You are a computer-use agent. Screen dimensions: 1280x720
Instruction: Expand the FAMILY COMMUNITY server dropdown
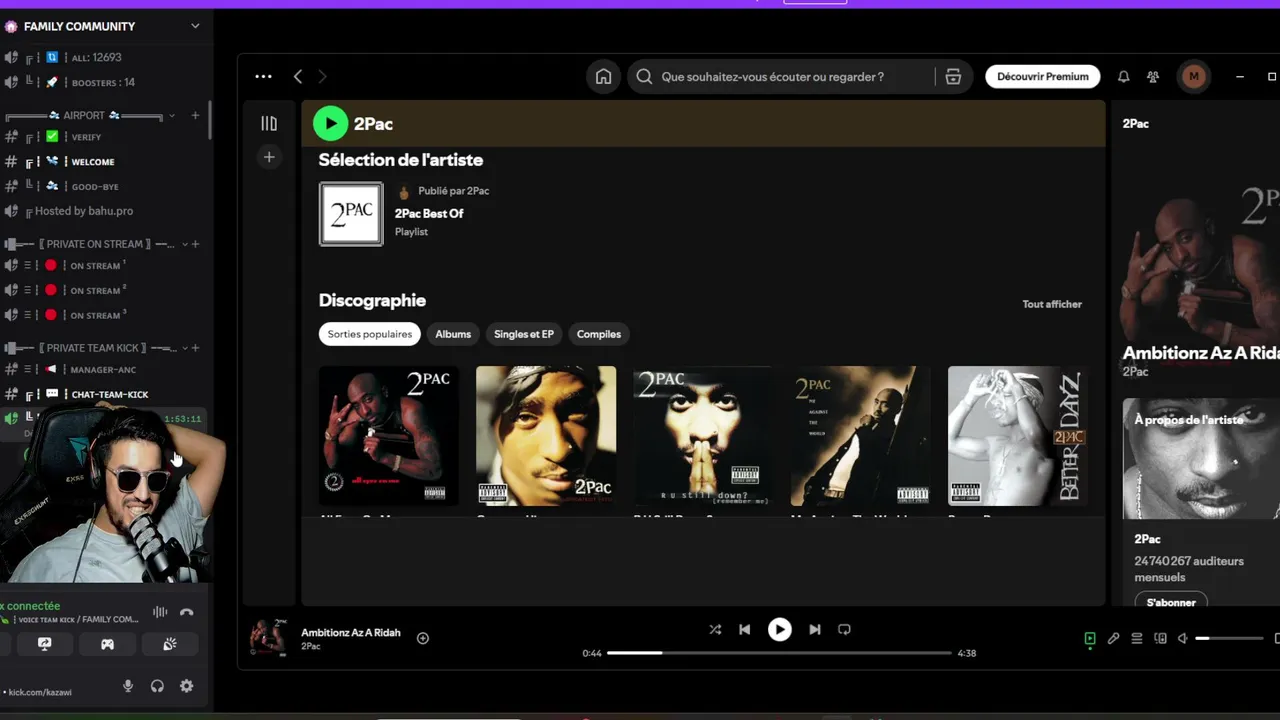[195, 26]
